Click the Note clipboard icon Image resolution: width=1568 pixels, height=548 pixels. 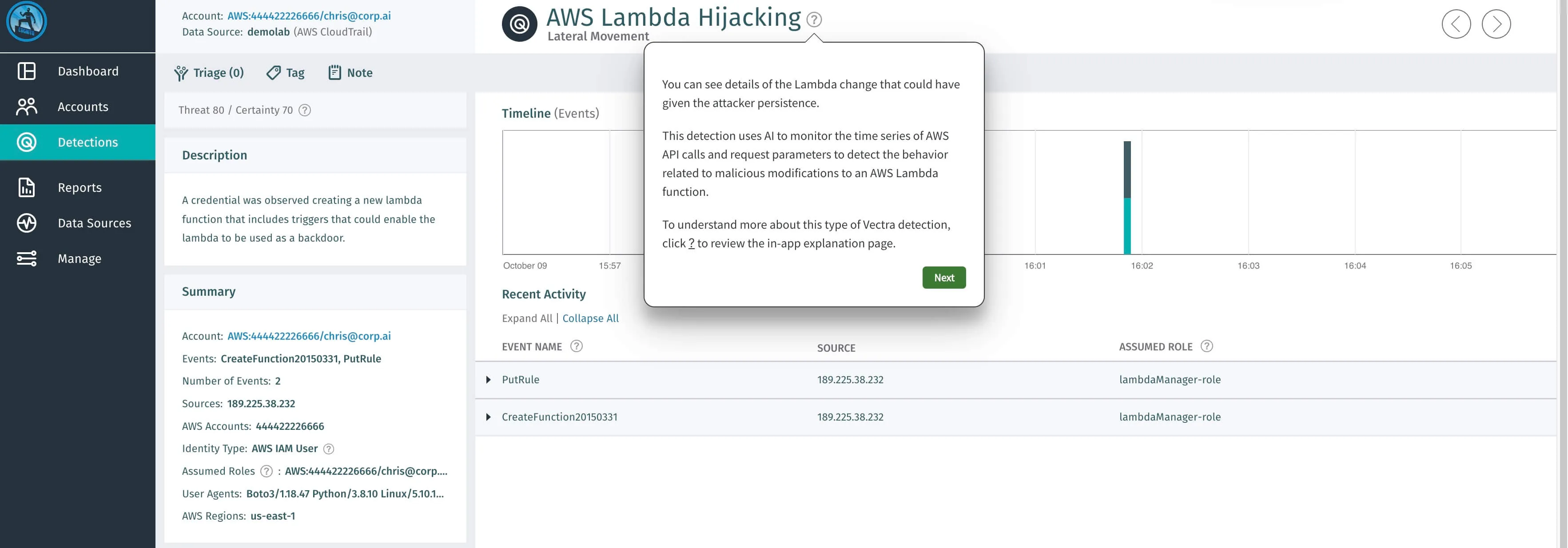coord(335,72)
